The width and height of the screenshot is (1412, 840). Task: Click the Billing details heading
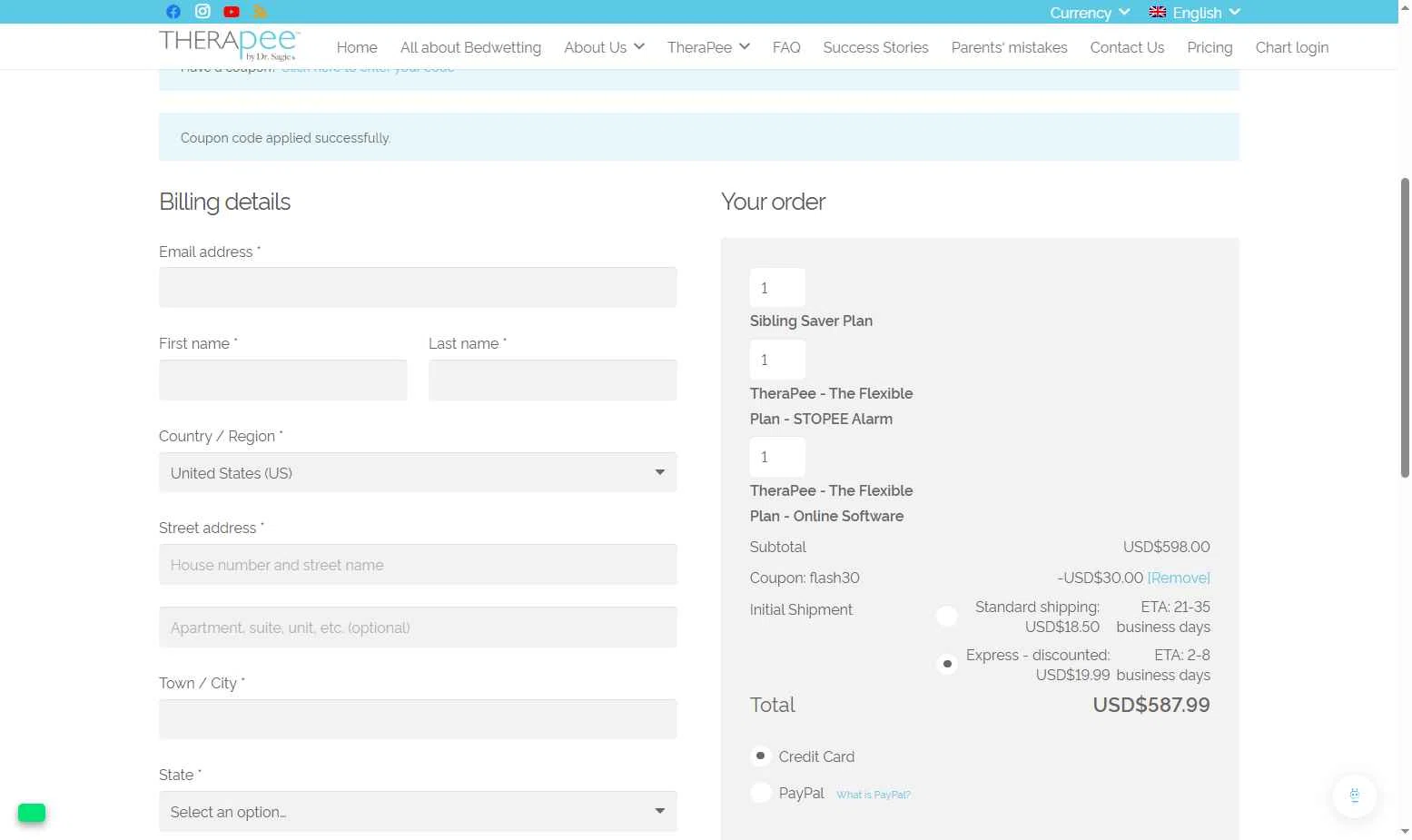(224, 202)
